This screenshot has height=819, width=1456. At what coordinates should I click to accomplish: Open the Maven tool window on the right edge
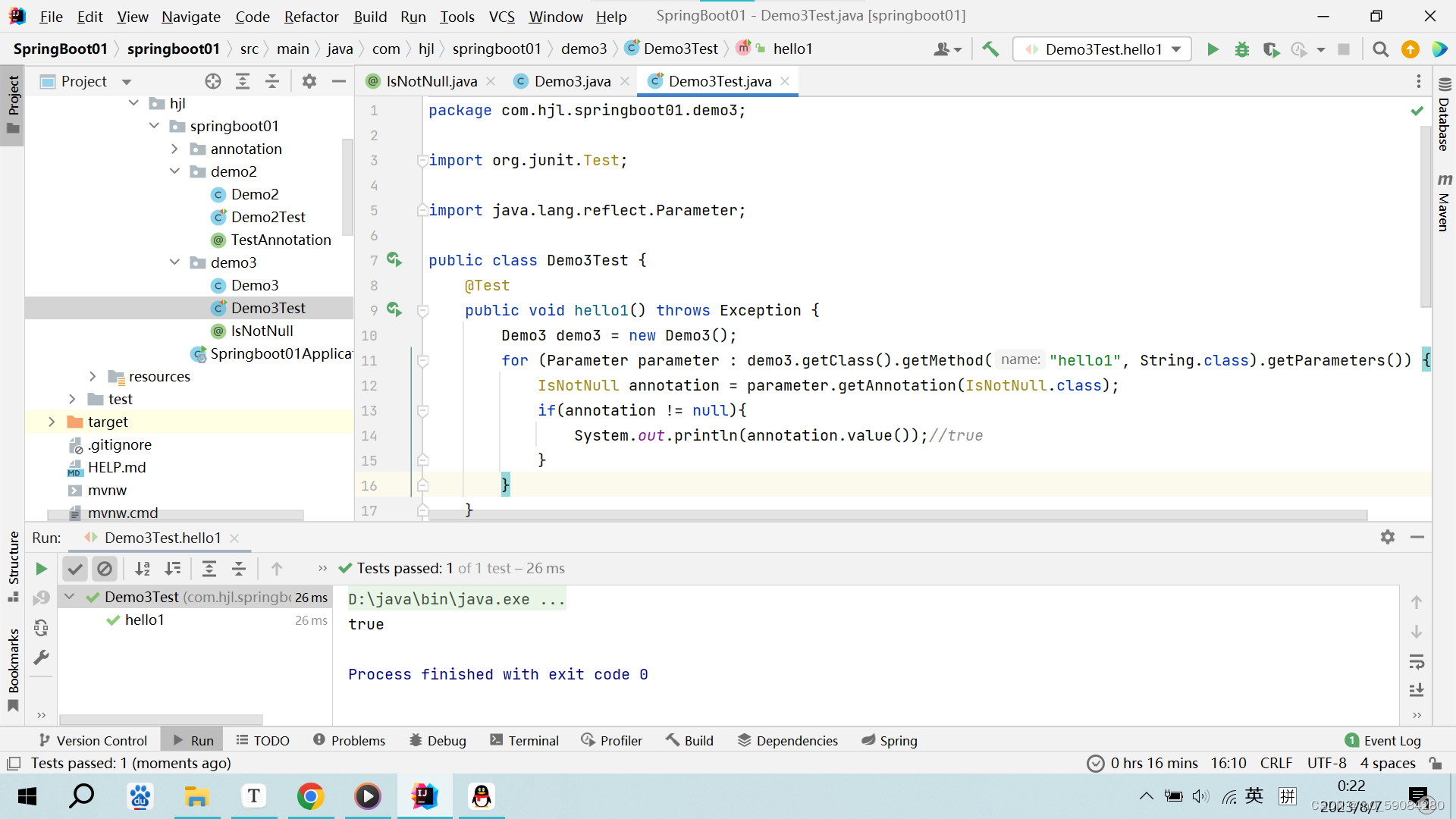(1444, 205)
